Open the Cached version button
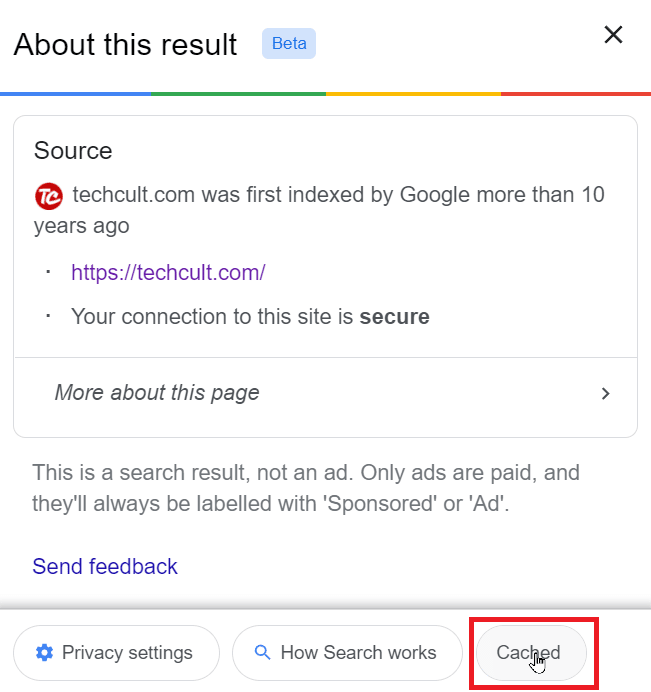 (532, 653)
